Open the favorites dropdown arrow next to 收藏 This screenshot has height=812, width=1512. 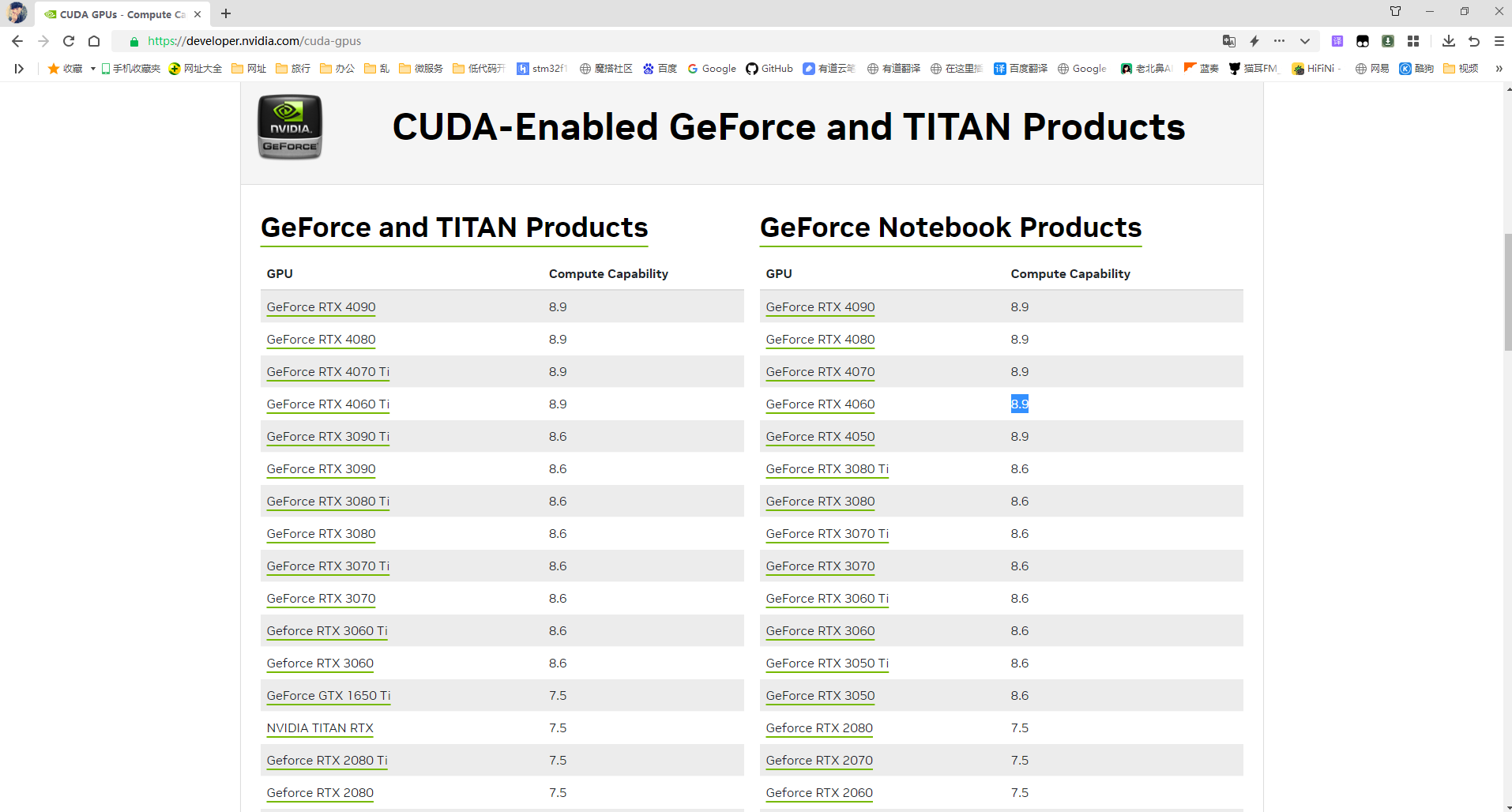click(92, 69)
